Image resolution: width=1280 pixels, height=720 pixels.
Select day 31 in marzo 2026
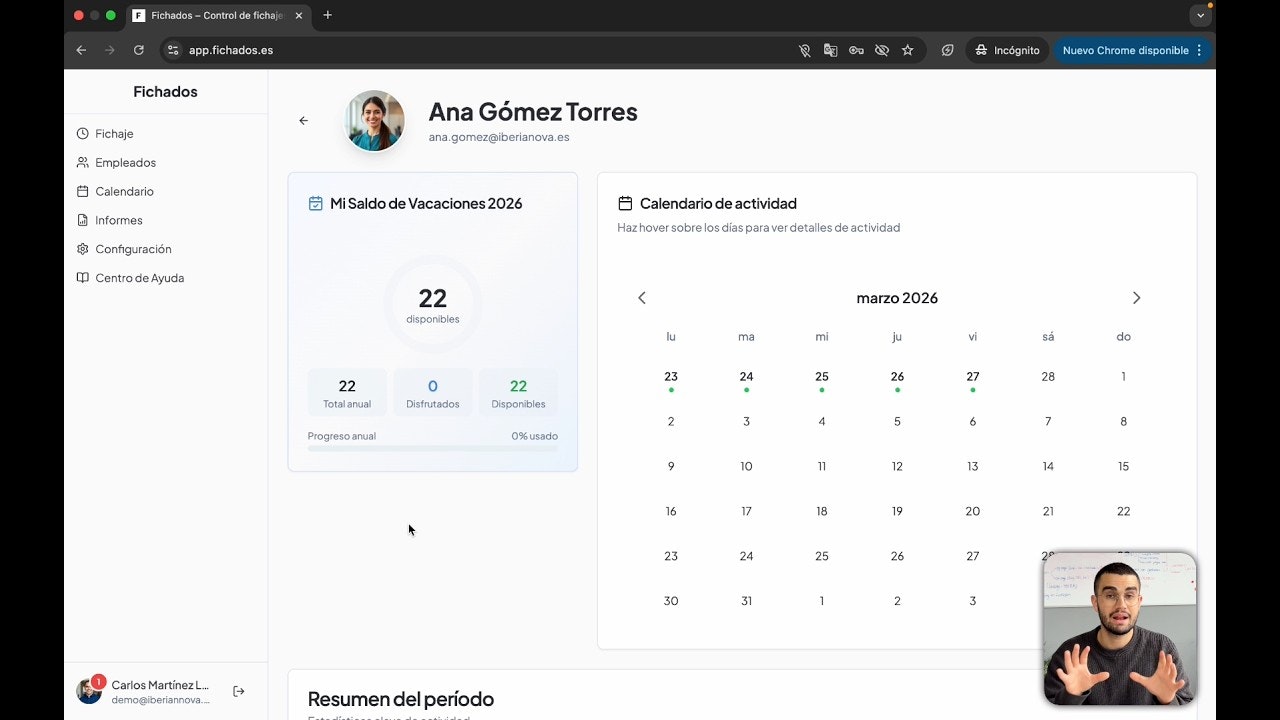[746, 601]
